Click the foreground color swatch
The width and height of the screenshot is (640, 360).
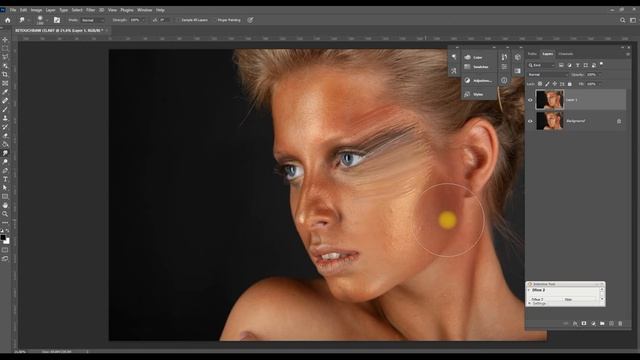(x=3, y=237)
